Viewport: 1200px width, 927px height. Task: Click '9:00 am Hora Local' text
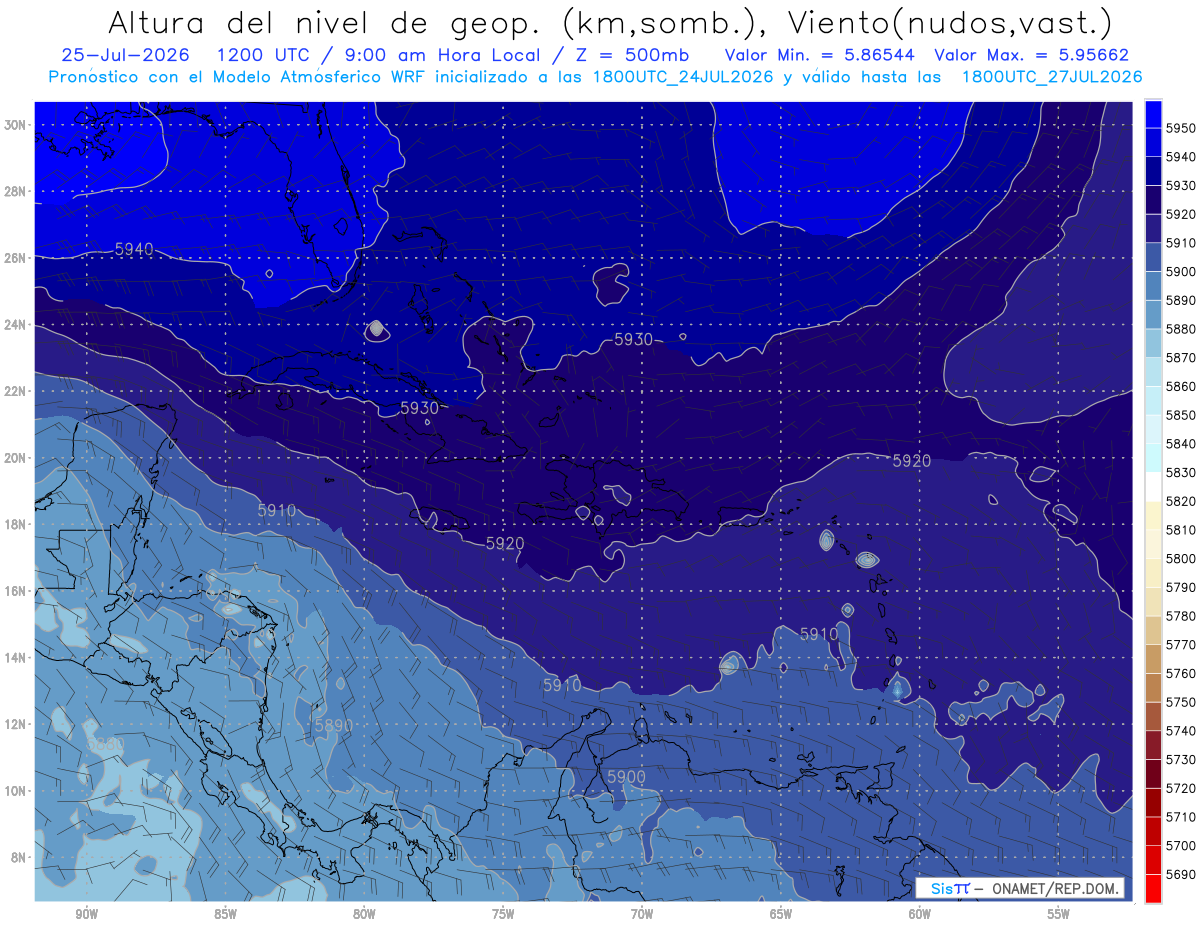pyautogui.click(x=445, y=56)
